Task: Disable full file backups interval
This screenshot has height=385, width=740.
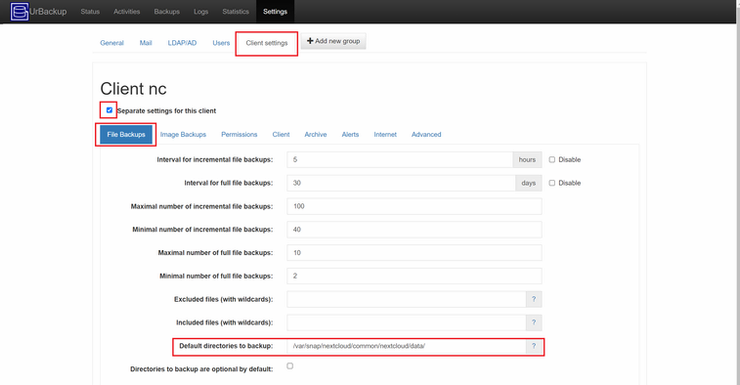Action: click(x=552, y=183)
